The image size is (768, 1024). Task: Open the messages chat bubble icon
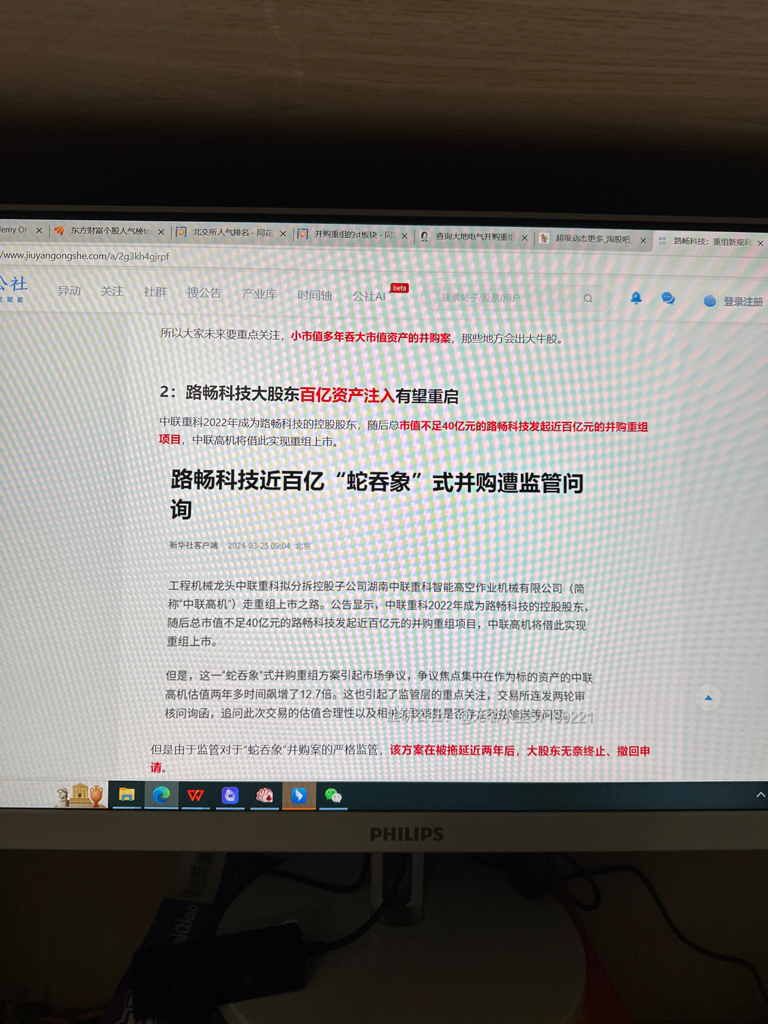pyautogui.click(x=667, y=298)
